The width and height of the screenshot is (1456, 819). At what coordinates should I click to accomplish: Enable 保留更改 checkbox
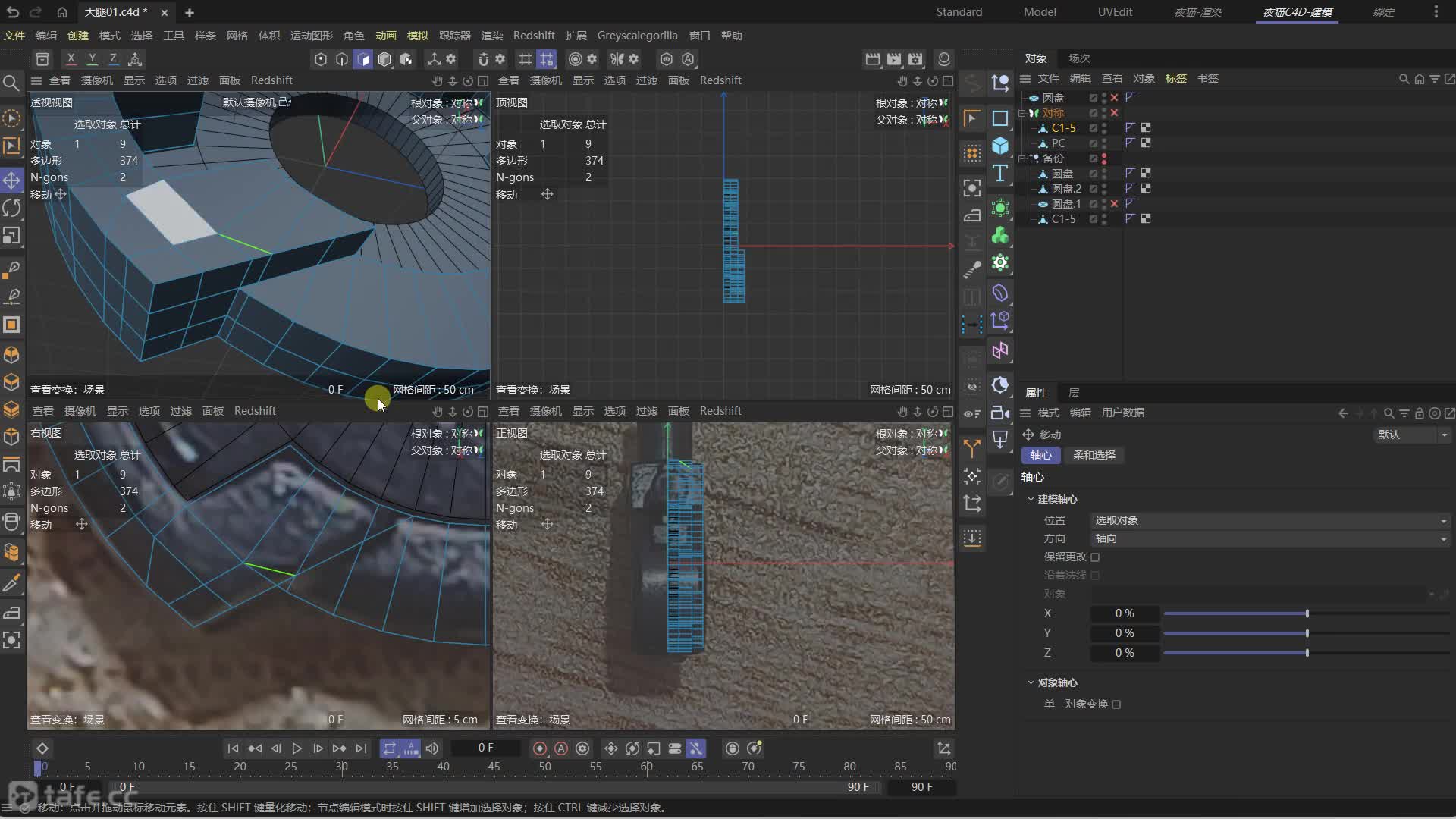click(x=1095, y=557)
